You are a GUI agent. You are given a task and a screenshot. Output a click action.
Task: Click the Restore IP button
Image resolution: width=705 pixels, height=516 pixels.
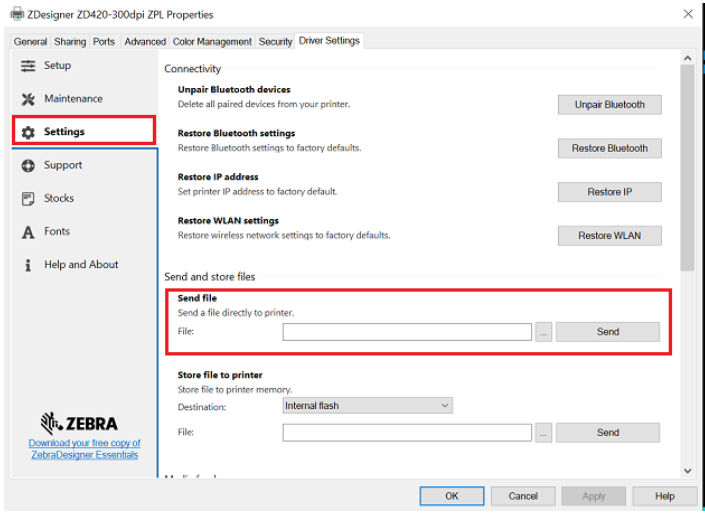[609, 192]
